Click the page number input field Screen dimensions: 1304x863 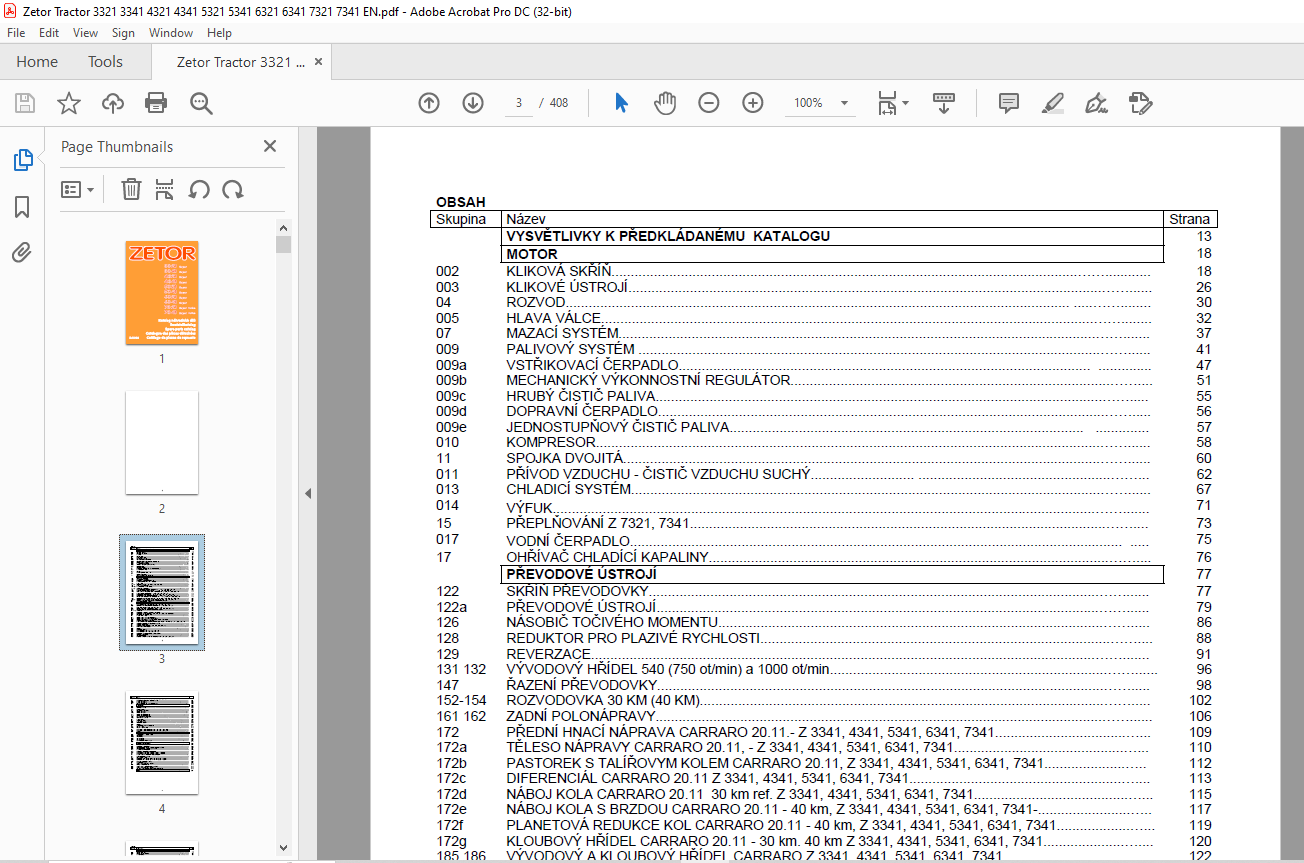pos(519,103)
